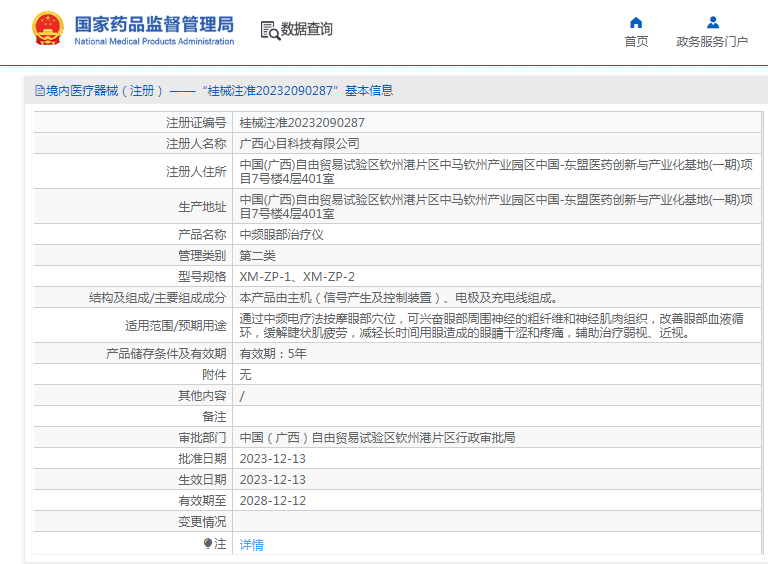Viewport: 768px width, 564px height.
Task: Open government services portal person icon
Action: coord(713,23)
